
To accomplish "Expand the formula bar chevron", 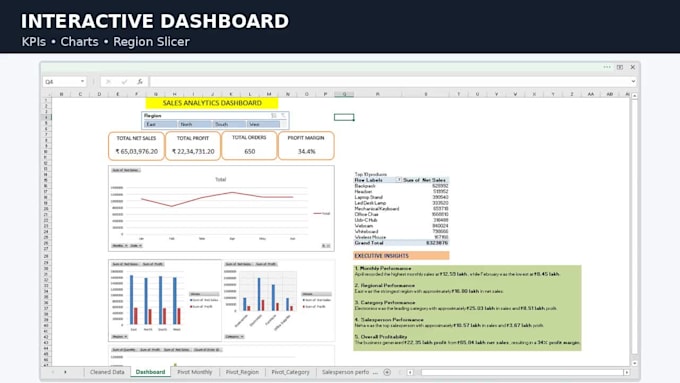I will point(633,82).
